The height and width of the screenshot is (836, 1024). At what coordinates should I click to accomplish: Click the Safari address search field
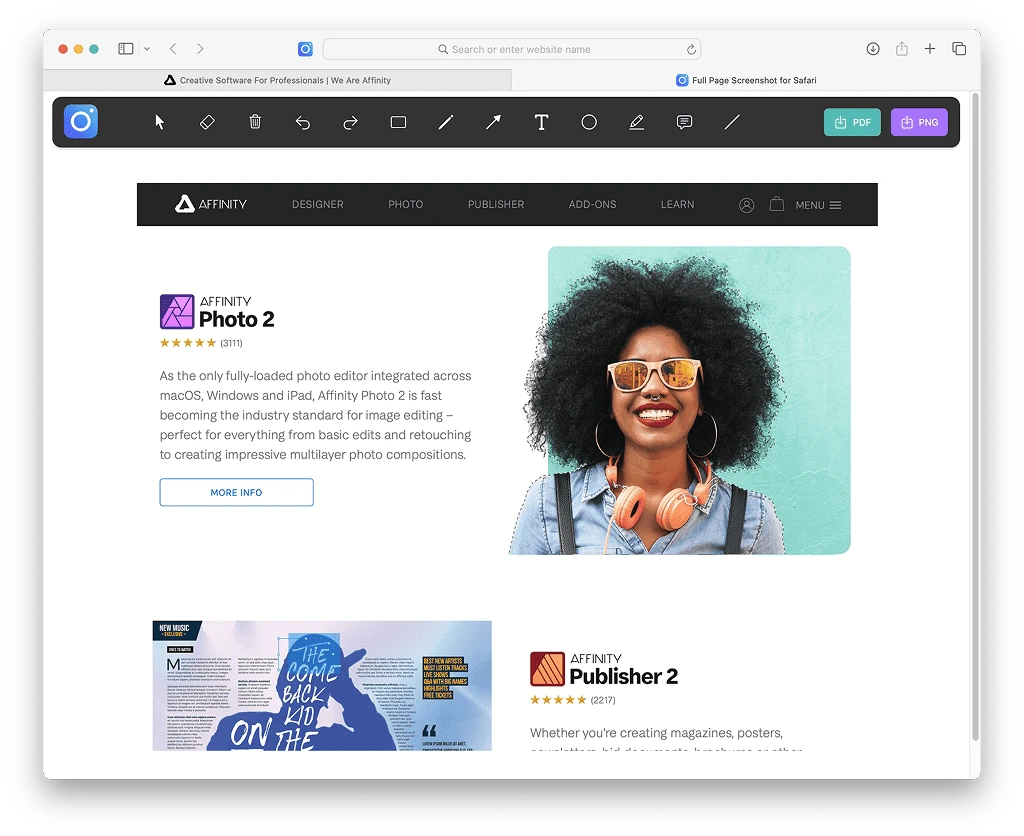click(511, 49)
